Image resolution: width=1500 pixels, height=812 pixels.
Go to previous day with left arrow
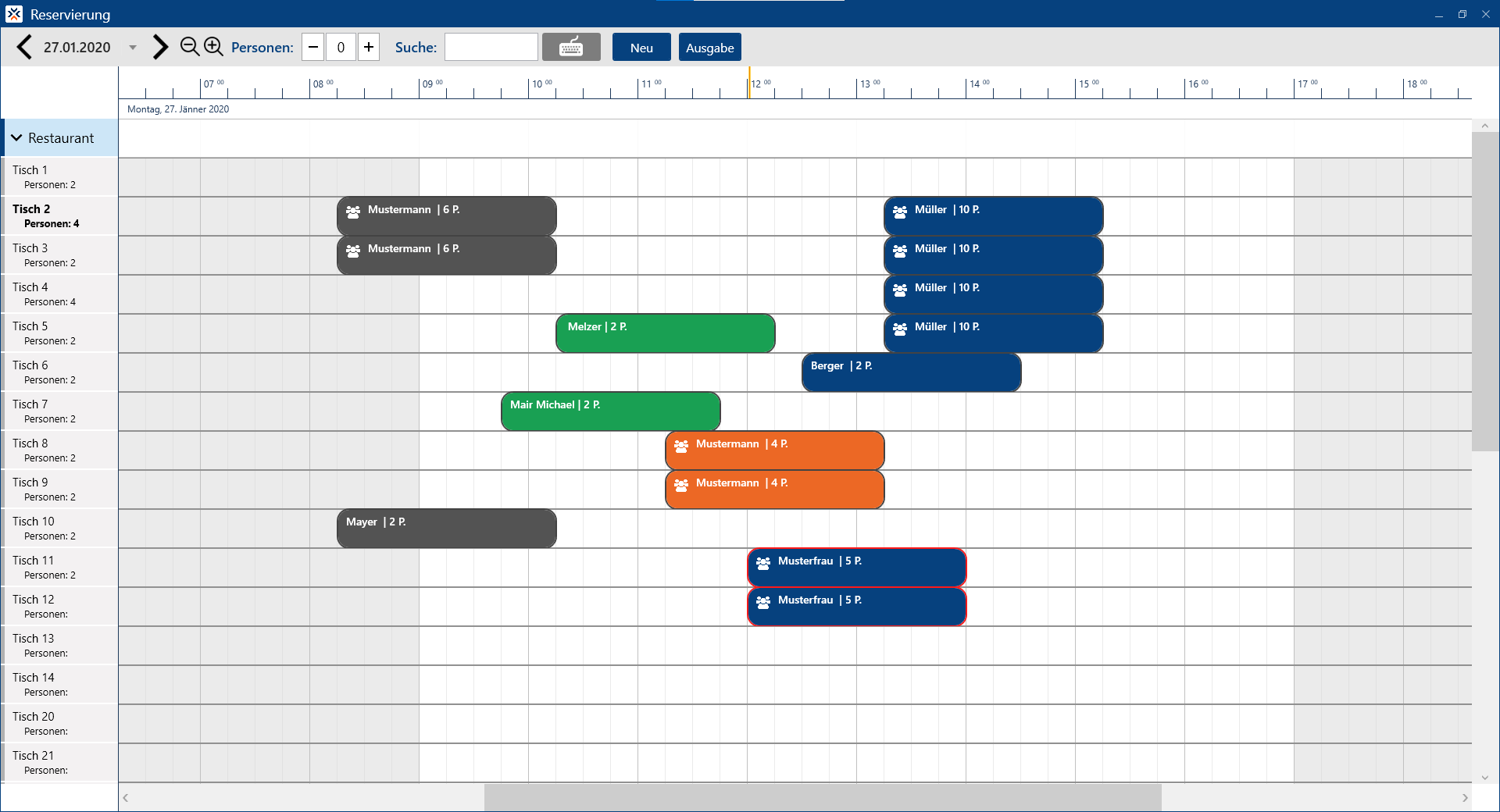pos(24,47)
